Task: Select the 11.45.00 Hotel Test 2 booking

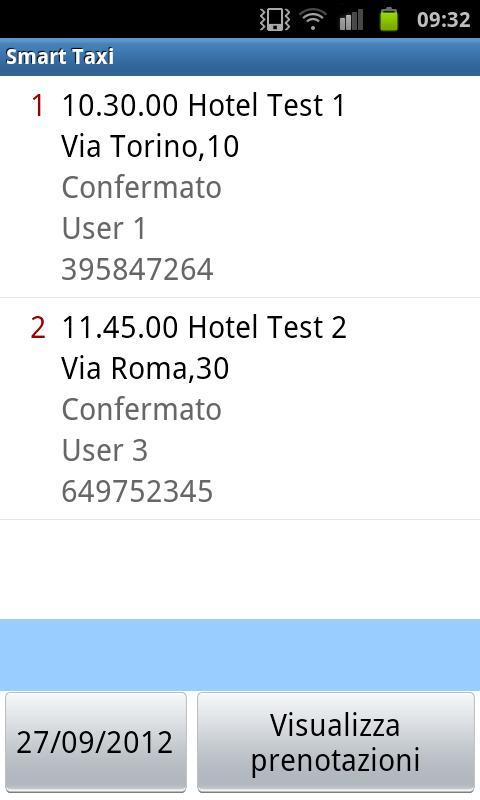Action: [240, 409]
